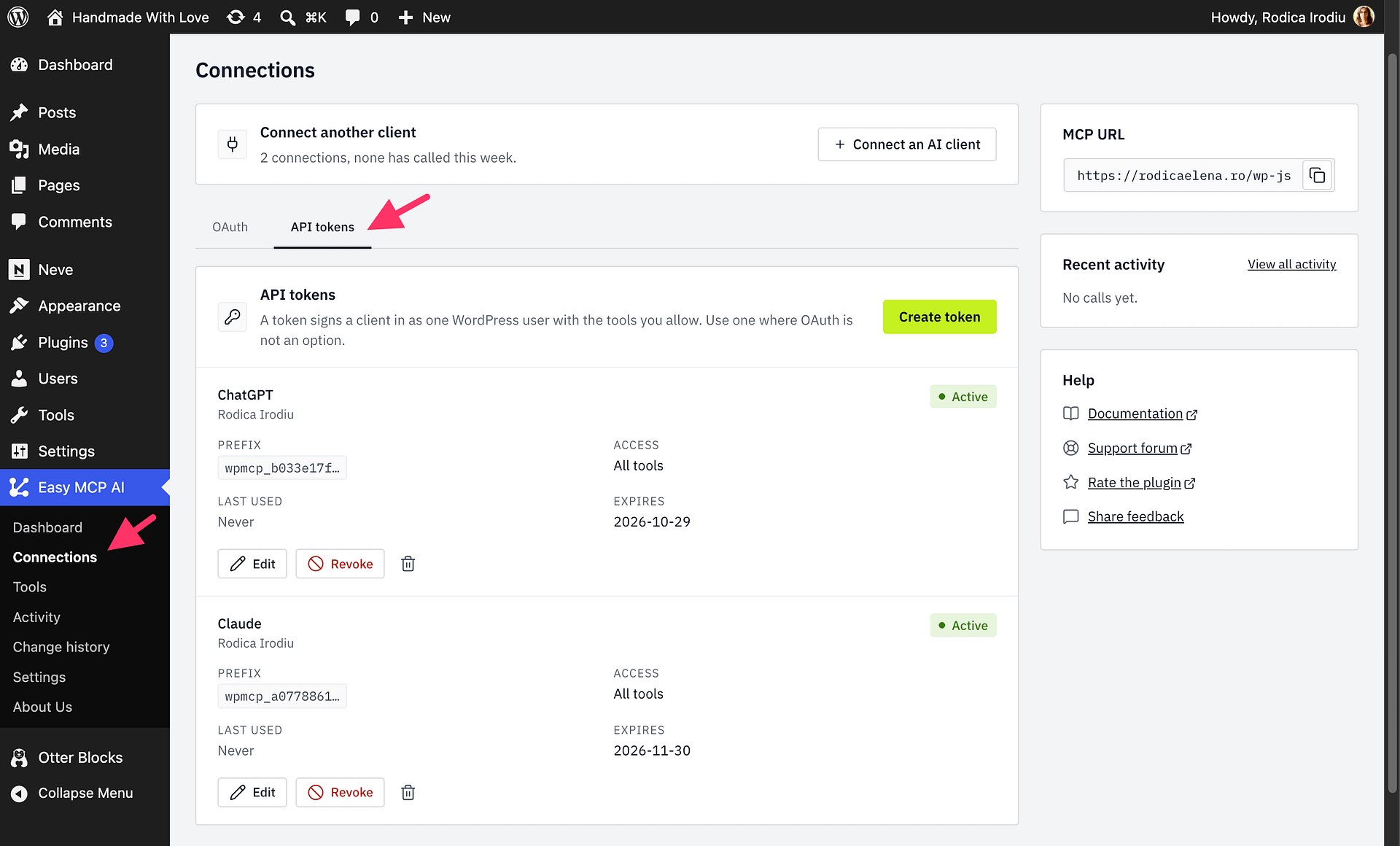Open the Change history submenu item

coord(61,647)
